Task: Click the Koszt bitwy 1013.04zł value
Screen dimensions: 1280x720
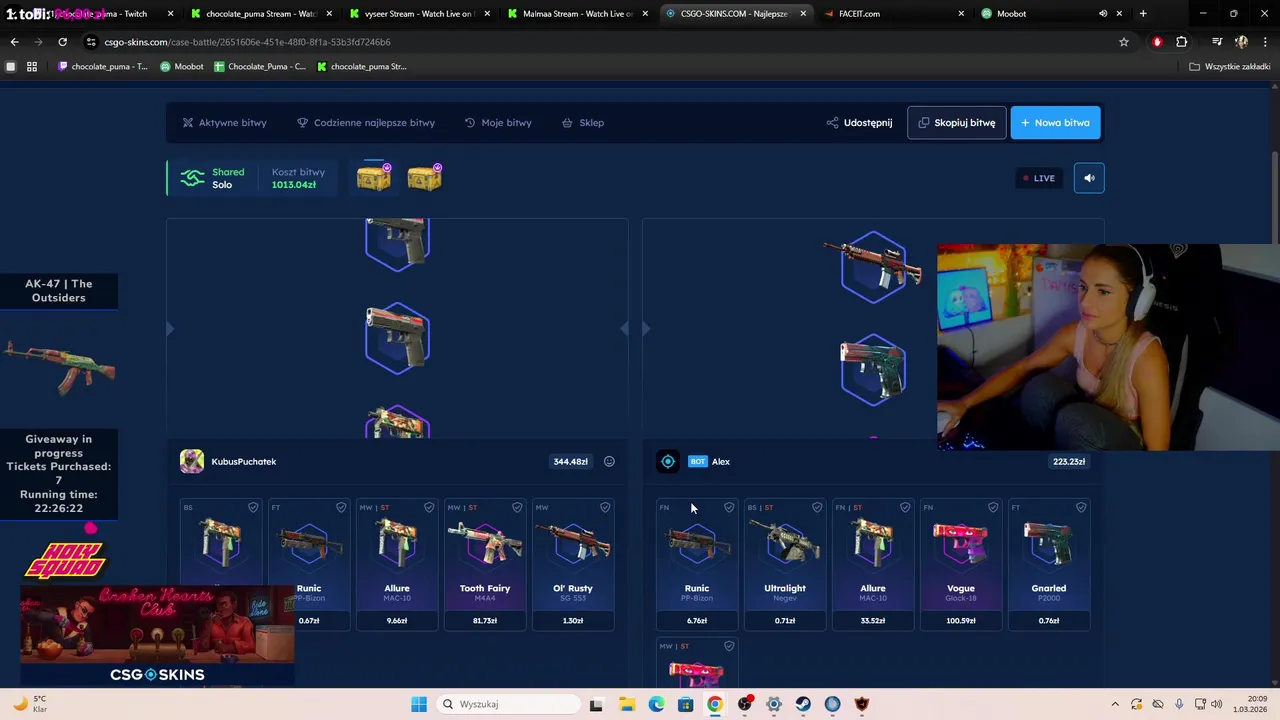Action: (x=294, y=185)
